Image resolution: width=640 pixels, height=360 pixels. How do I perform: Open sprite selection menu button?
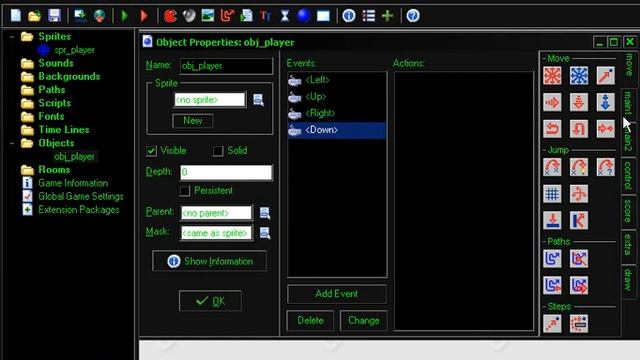(x=258, y=100)
